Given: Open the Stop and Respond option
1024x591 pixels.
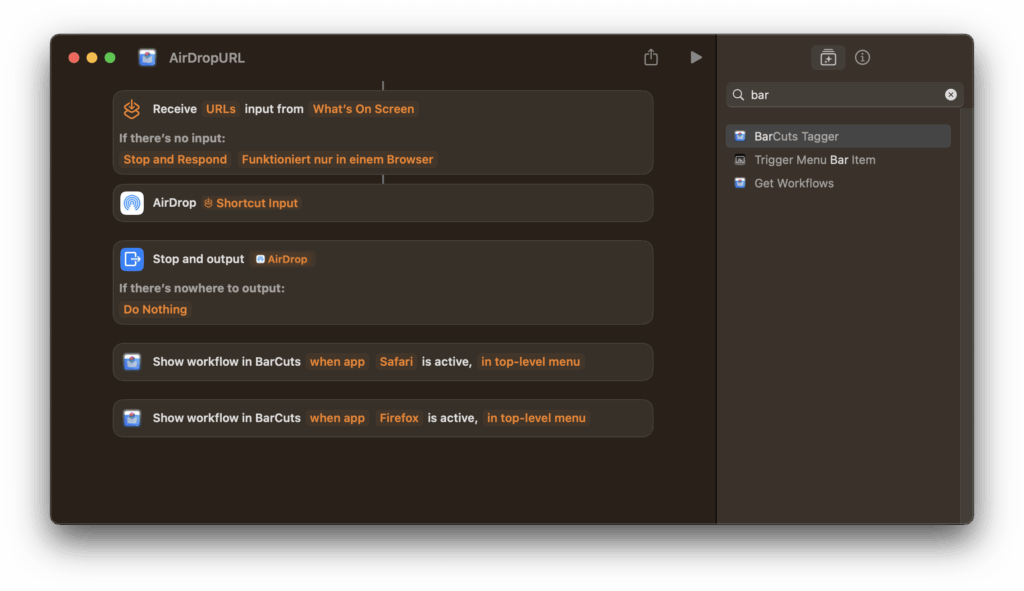Looking at the screenshot, I should [x=175, y=159].
